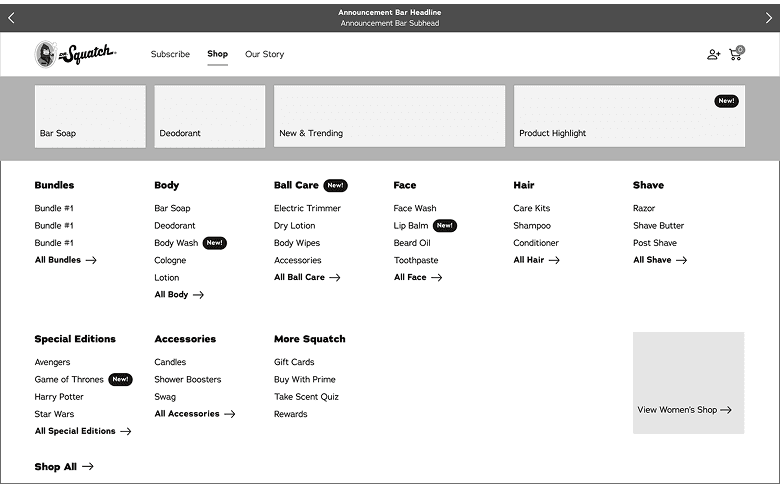The image size is (780, 488).
Task: Open Shave Butter link
Action: tap(658, 225)
